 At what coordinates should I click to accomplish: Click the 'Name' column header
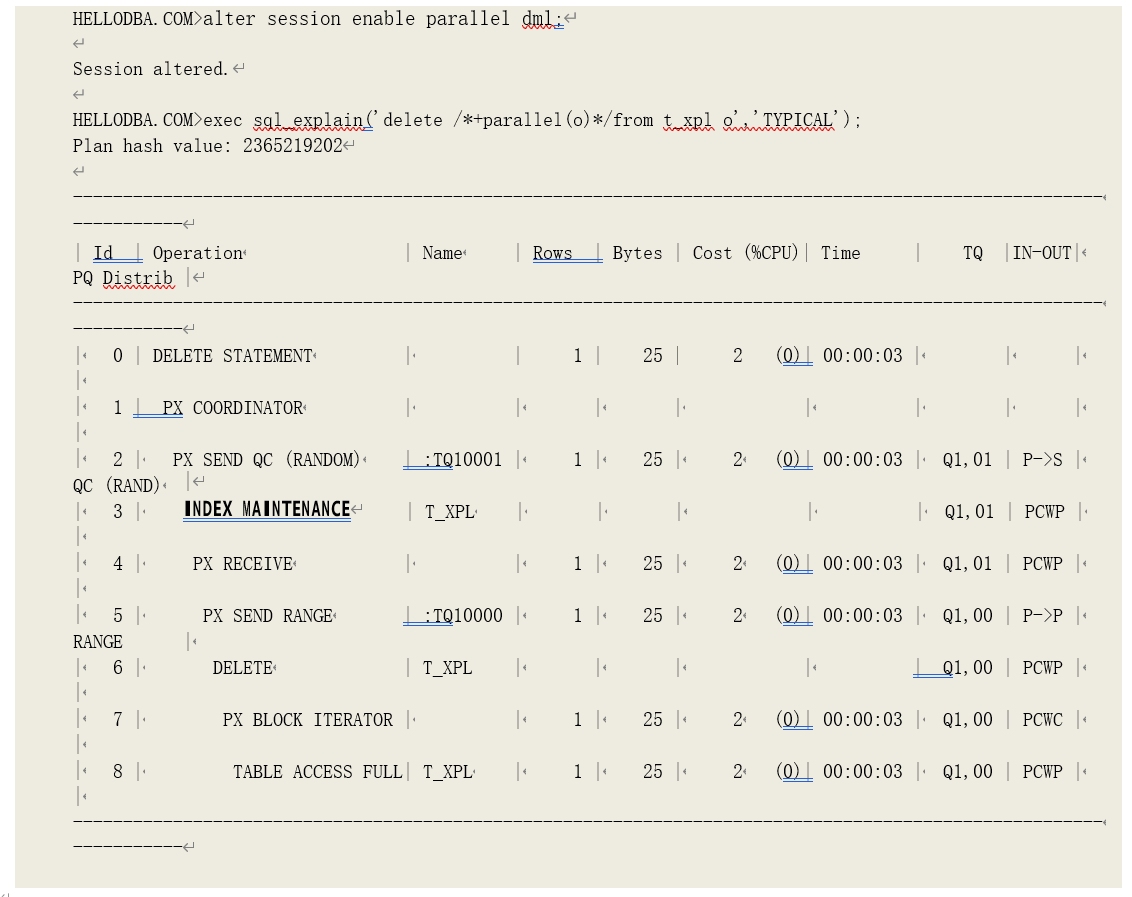coord(443,253)
